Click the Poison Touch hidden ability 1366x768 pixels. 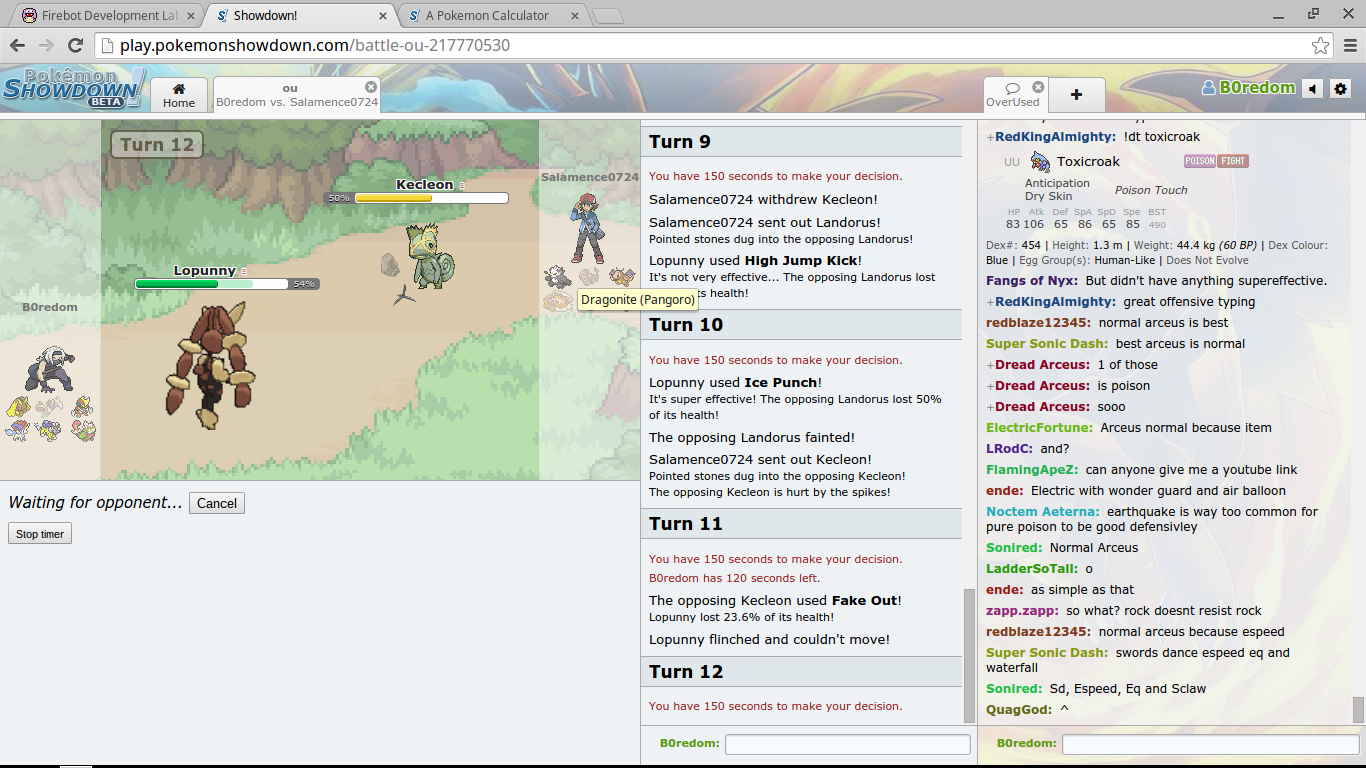[x=1151, y=190]
